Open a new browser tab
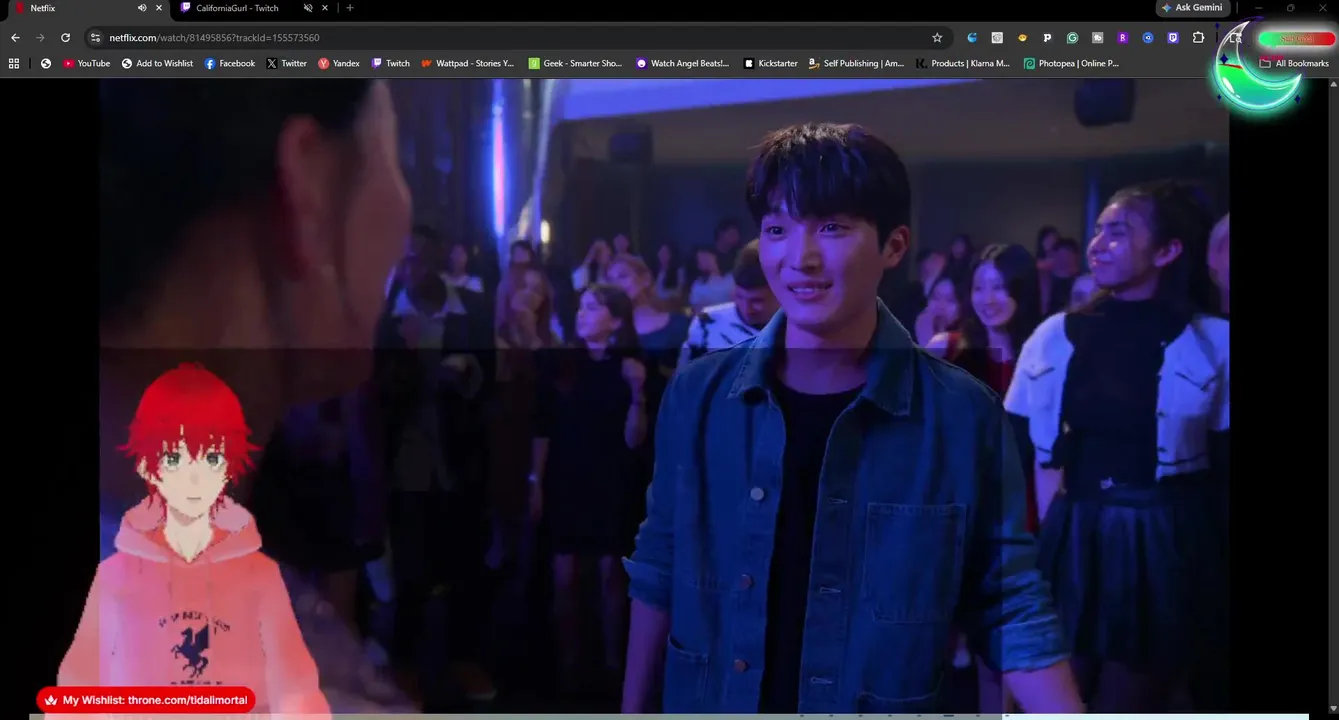This screenshot has width=1339, height=720. [349, 8]
